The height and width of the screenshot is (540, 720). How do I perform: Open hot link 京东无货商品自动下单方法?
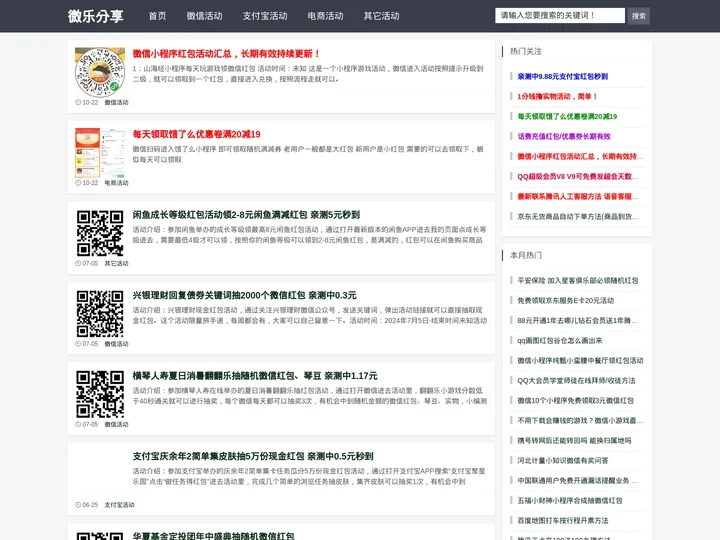tap(578, 216)
